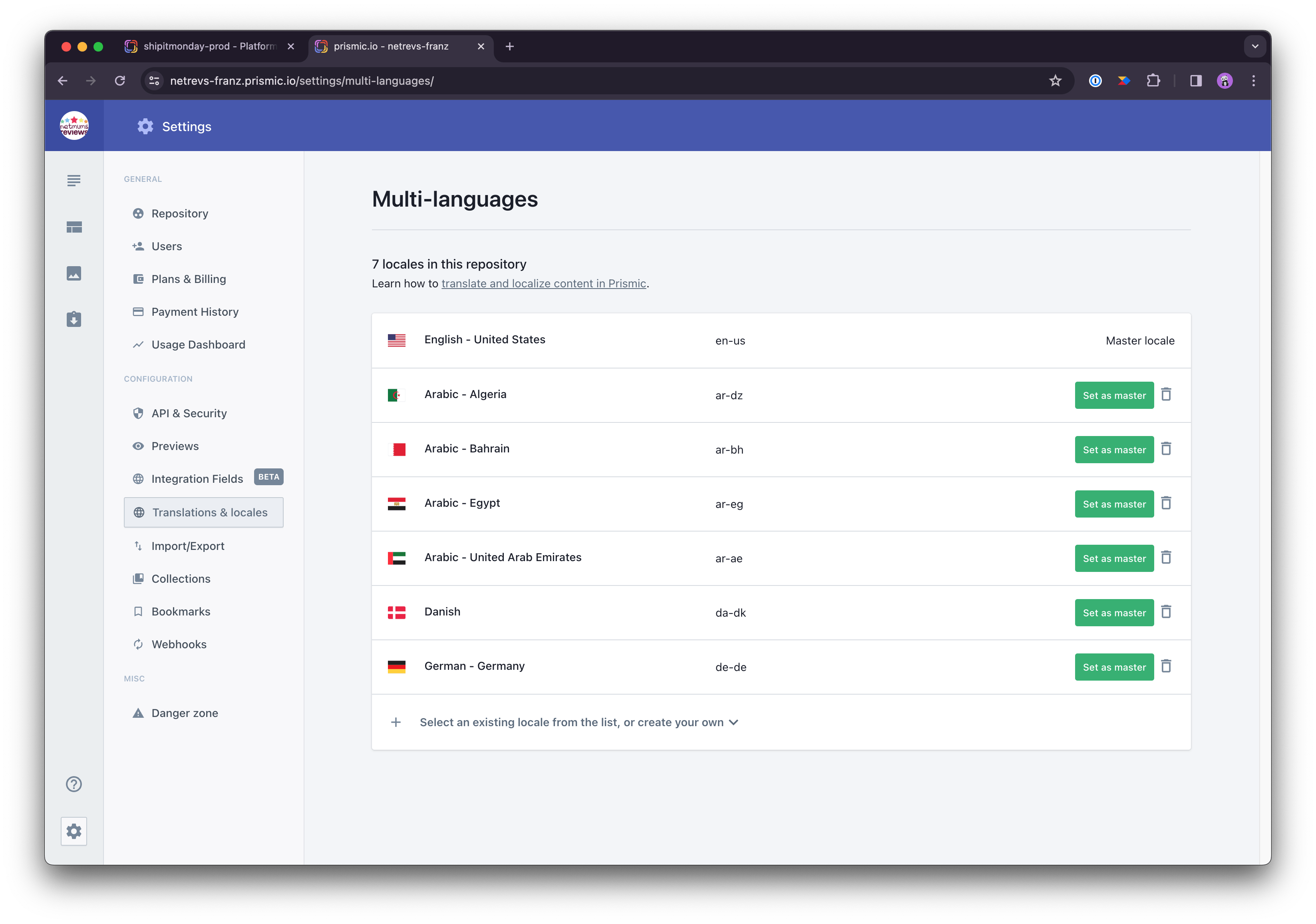Switch to shipitmonday-prod browser tab
The height and width of the screenshot is (924, 1316).
tap(209, 46)
